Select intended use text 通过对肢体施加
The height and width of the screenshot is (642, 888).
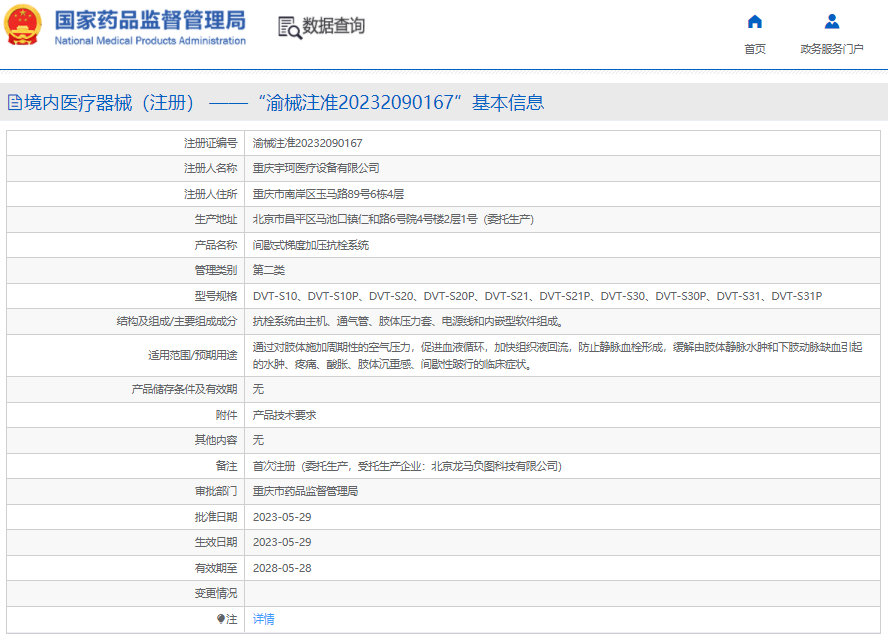tap(557, 356)
